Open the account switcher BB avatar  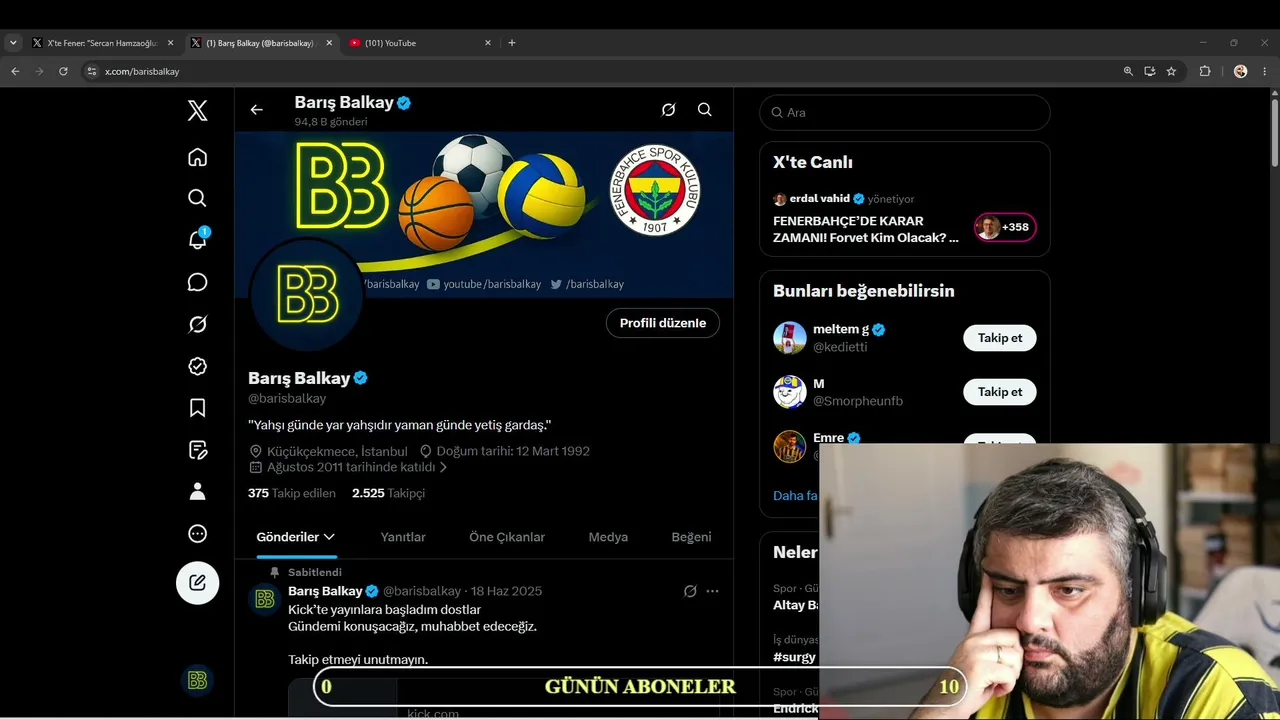[x=198, y=680]
